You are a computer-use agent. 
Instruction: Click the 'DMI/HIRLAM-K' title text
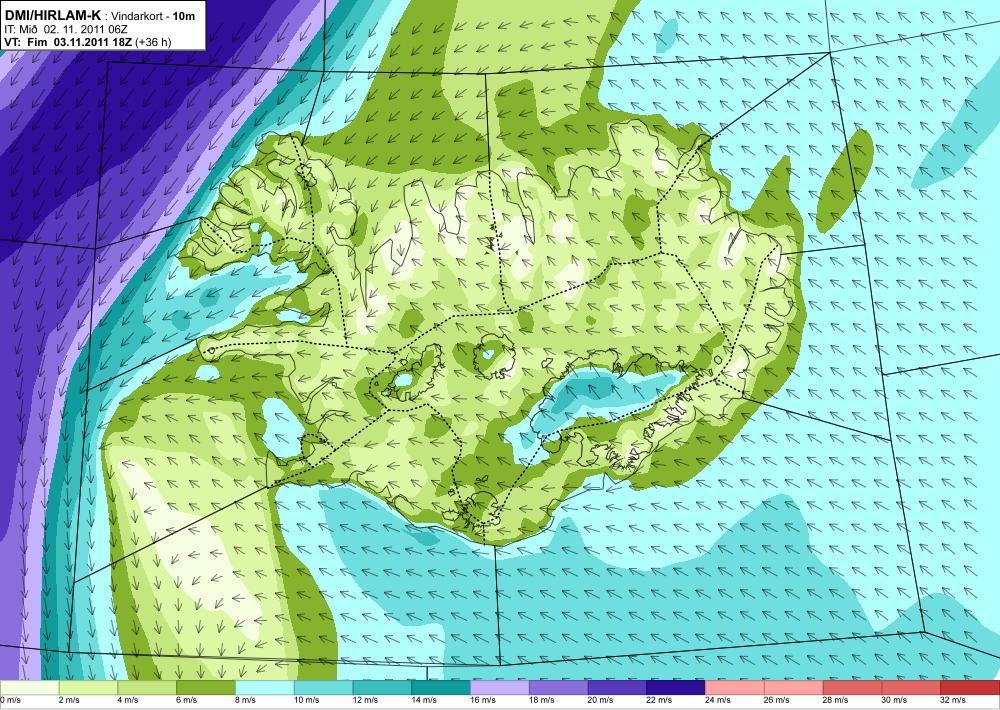[52, 16]
